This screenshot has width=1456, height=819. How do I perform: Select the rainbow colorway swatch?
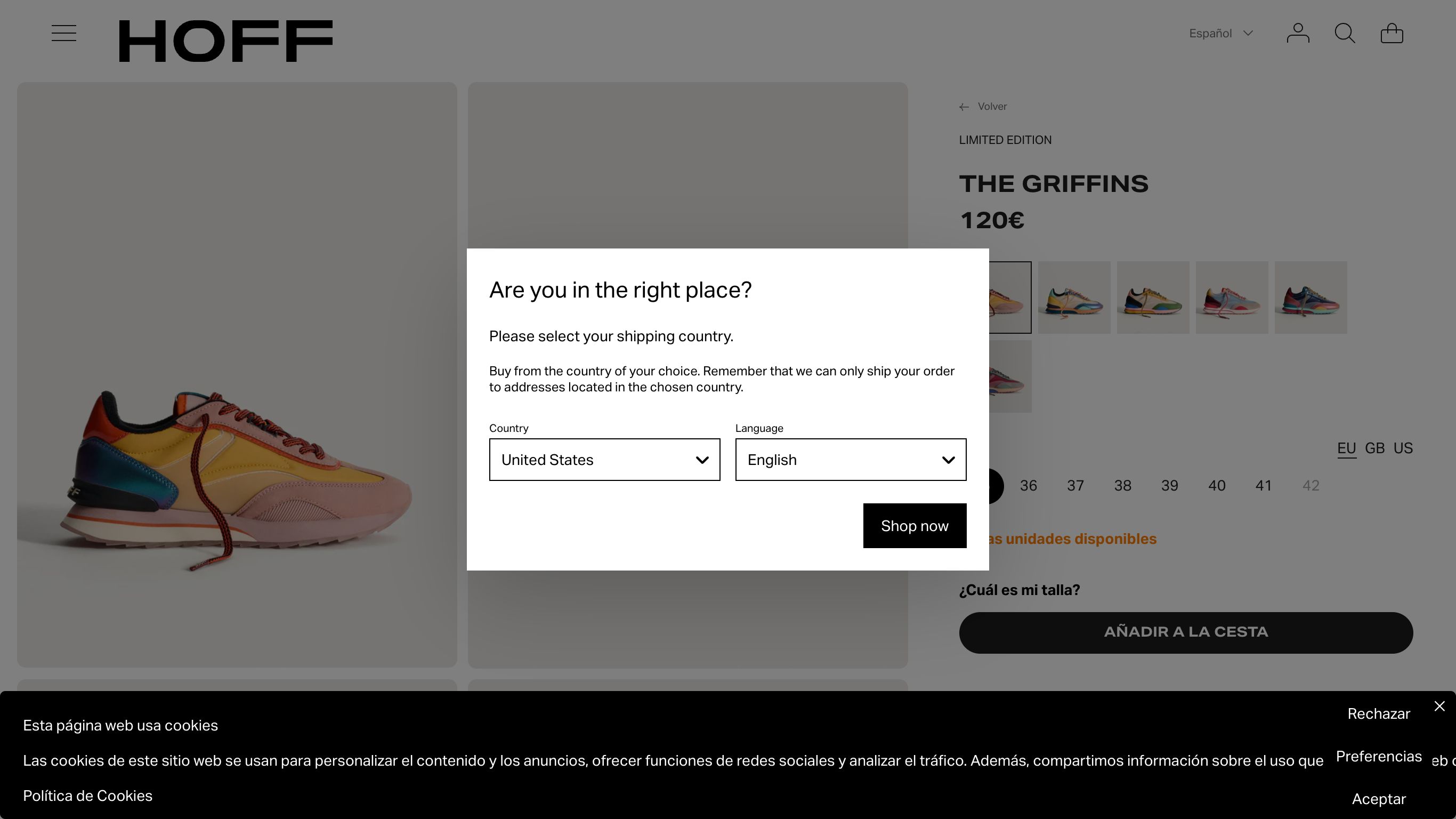[1311, 297]
